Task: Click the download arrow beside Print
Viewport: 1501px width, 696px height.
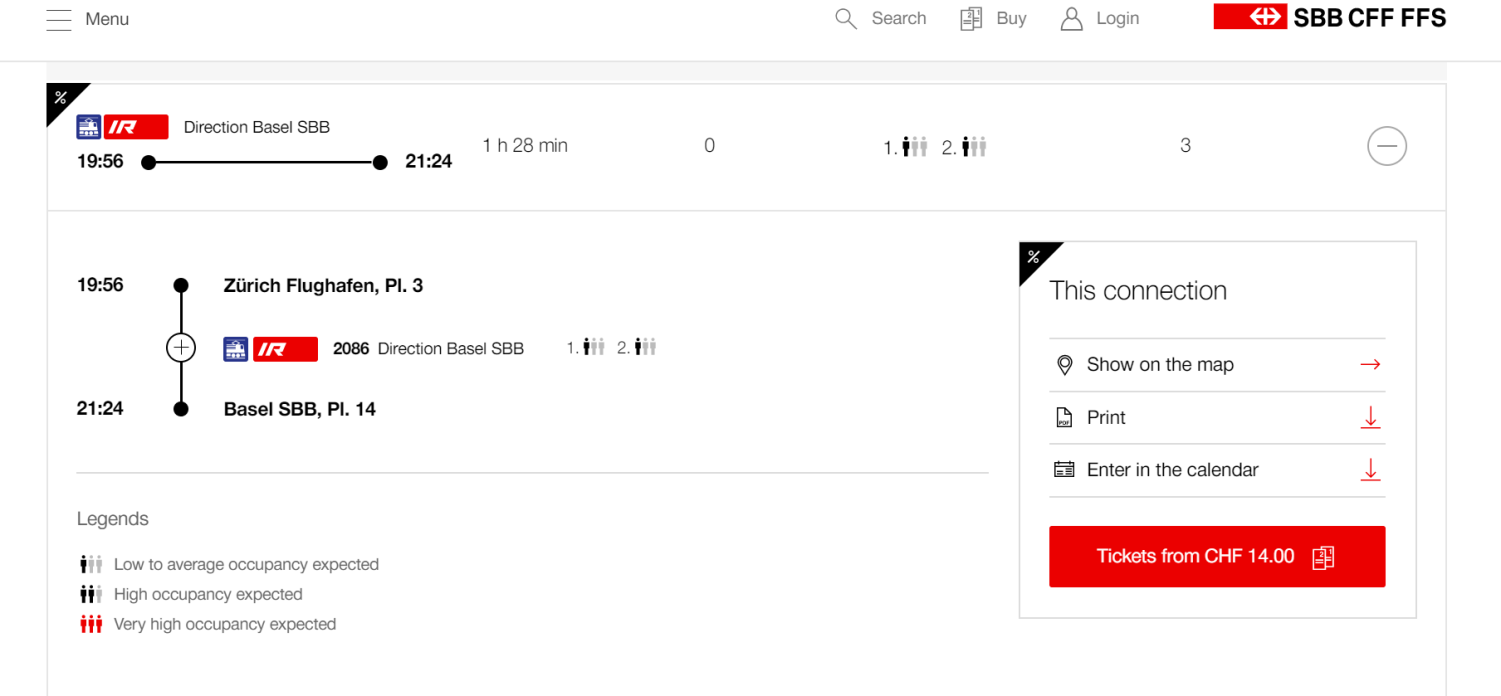Action: tap(1371, 418)
